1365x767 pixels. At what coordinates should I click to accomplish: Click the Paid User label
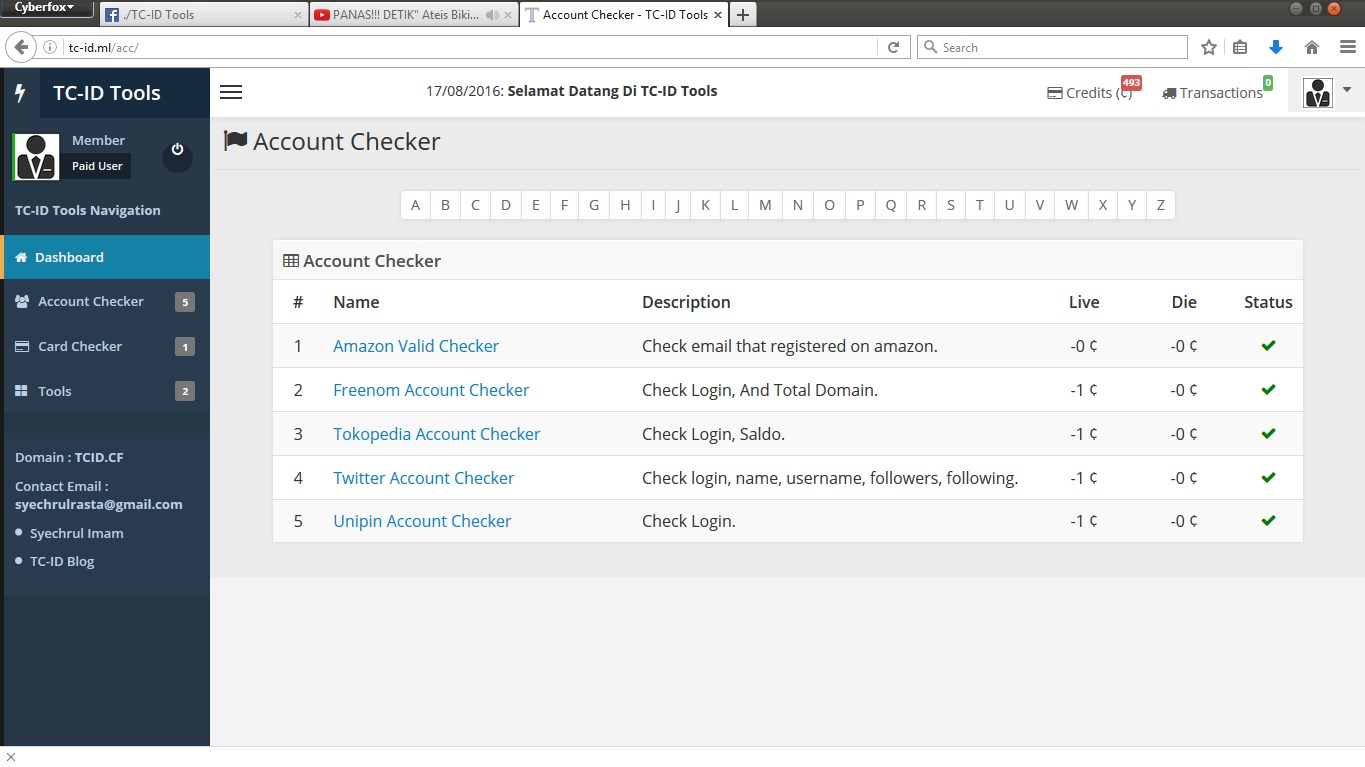coord(97,166)
